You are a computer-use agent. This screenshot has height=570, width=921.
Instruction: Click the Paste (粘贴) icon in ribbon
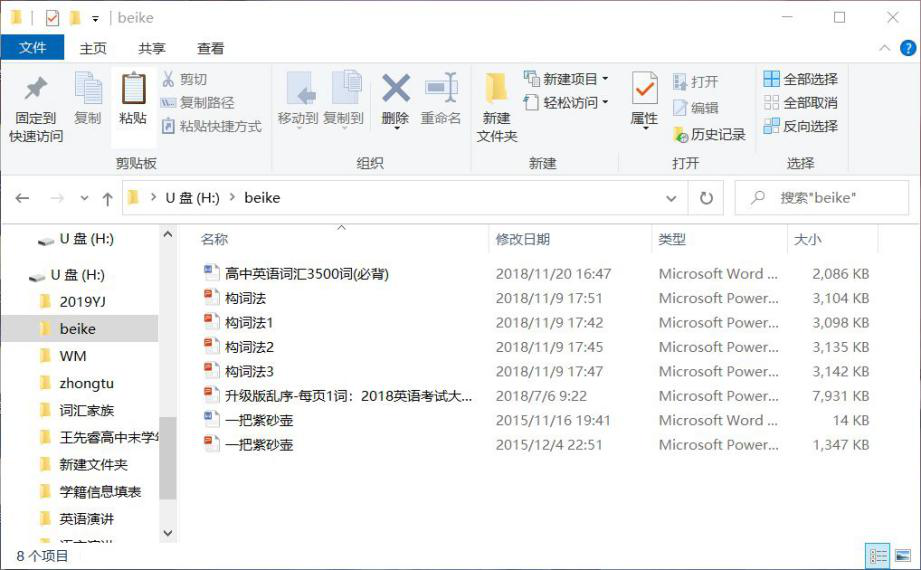[x=132, y=90]
